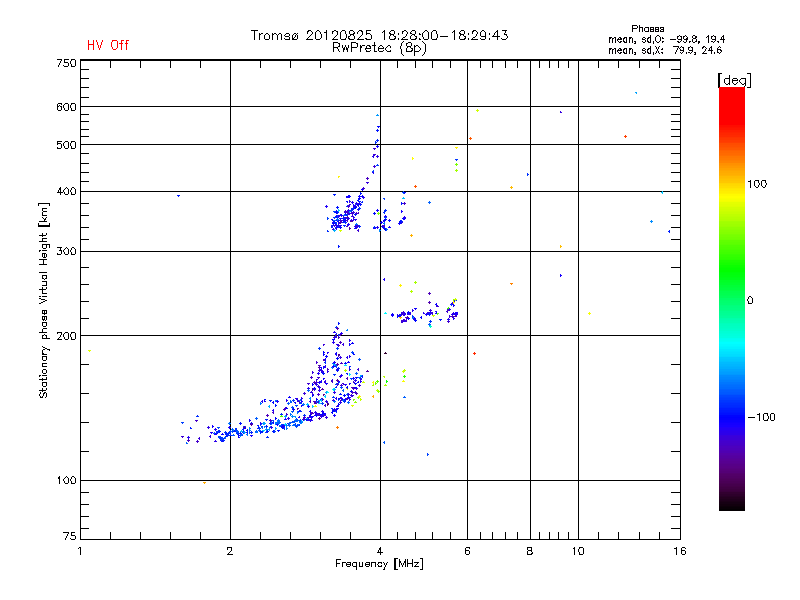The width and height of the screenshot is (800, 600).
Task: Click the 'mean, sd,O: -99.8, 19.4' line
Action: 666,39
